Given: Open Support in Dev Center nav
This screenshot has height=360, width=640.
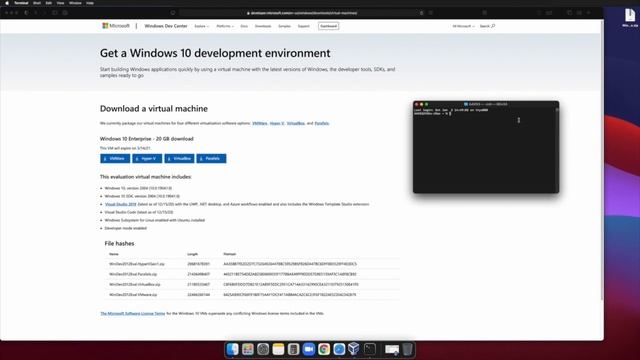Looking at the screenshot, I should tap(303, 26).
